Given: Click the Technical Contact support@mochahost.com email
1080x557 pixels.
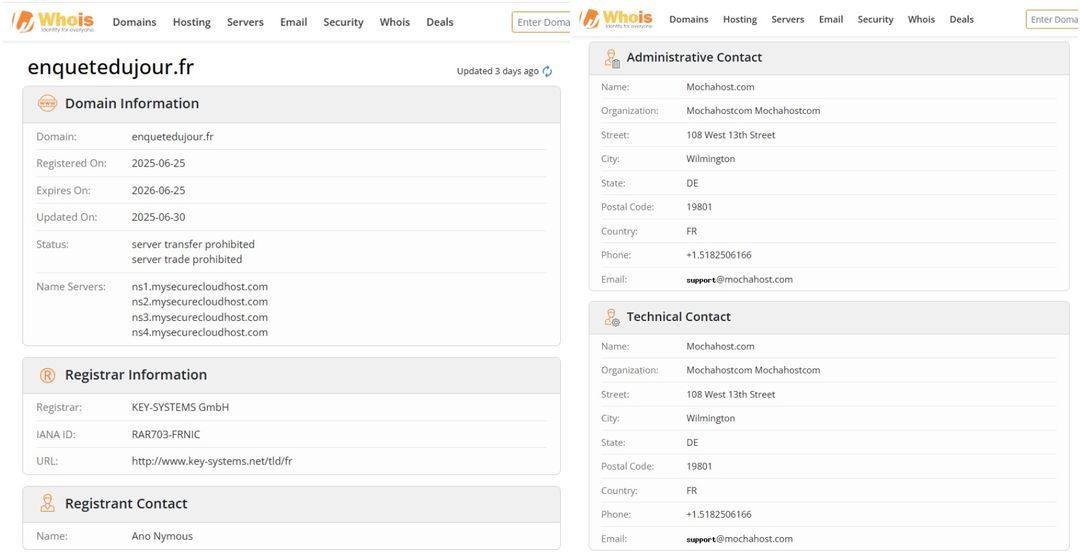Looking at the screenshot, I should click(739, 539).
